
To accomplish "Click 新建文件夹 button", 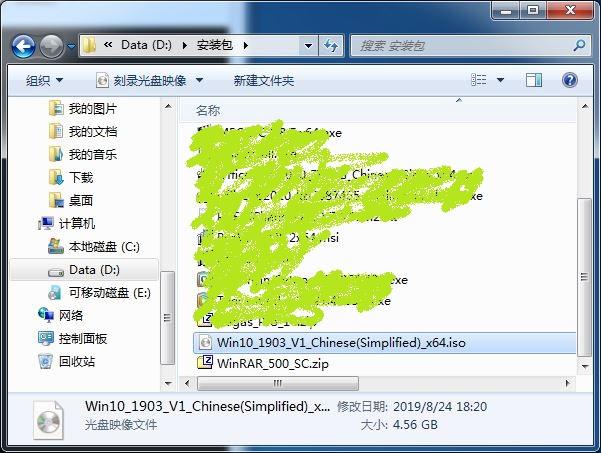I will pos(264,80).
